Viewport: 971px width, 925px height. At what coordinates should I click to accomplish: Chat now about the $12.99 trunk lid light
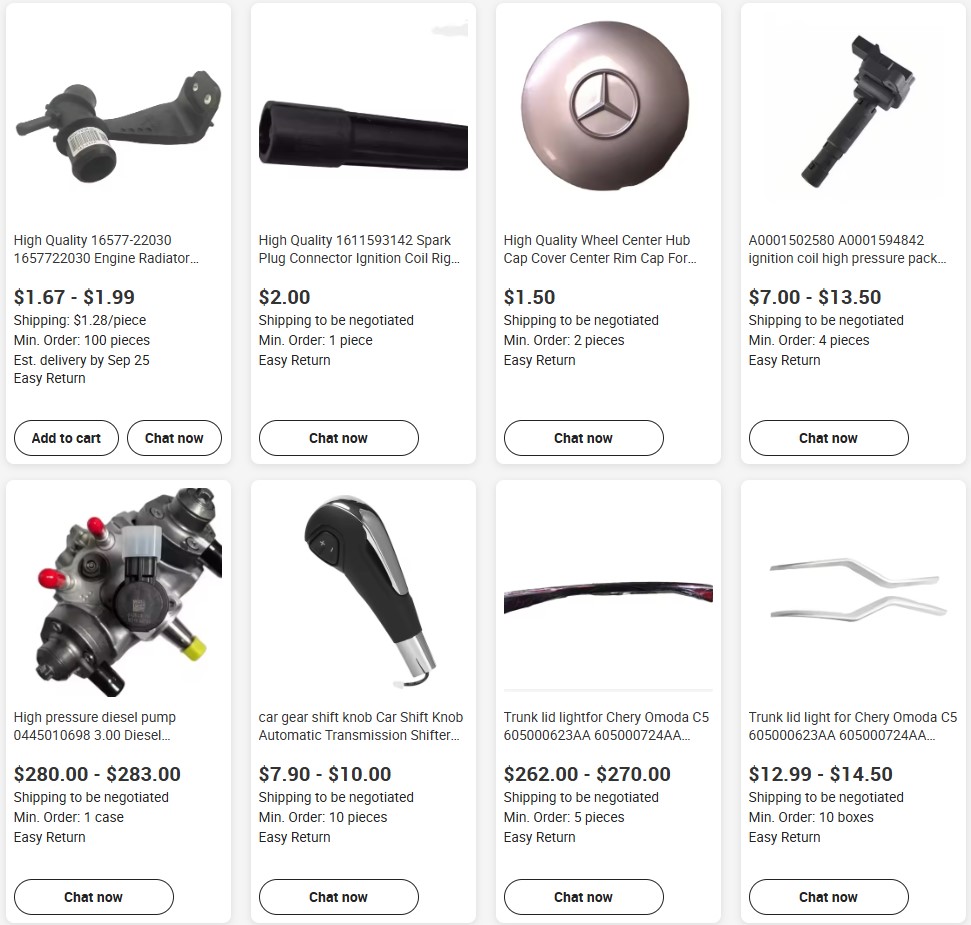click(829, 897)
